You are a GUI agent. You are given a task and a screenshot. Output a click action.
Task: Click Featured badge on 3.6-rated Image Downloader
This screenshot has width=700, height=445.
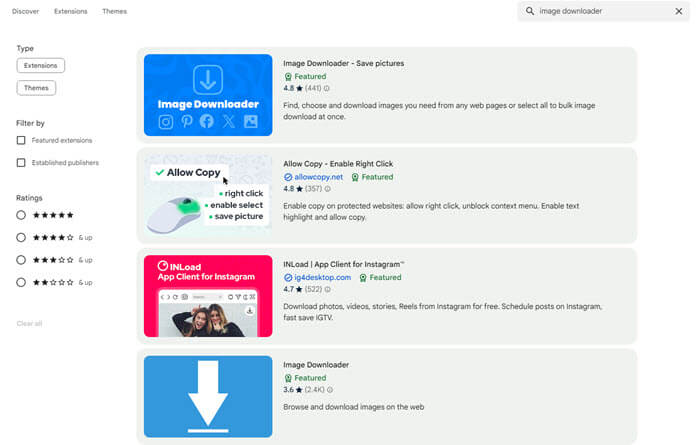point(305,378)
